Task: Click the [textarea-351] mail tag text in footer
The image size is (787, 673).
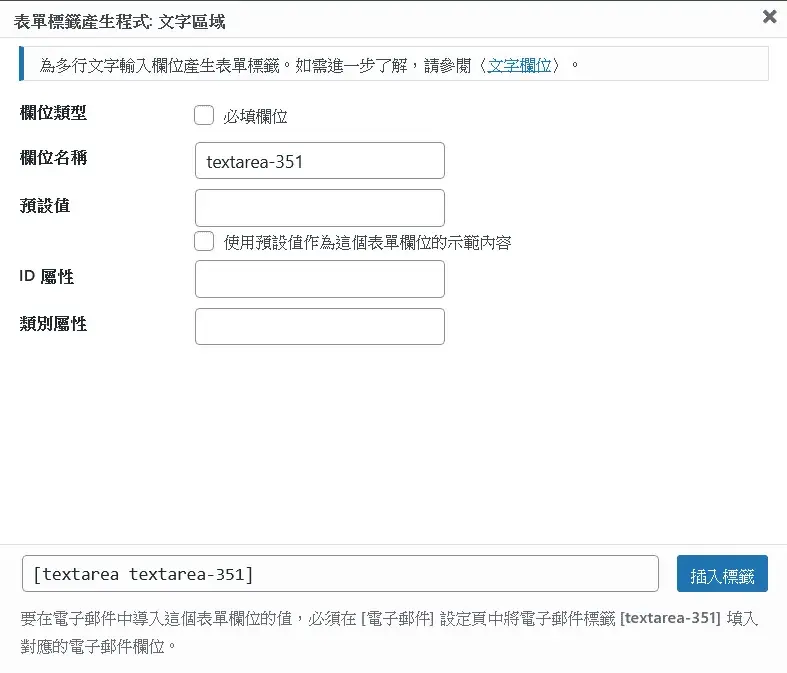Action: click(x=671, y=618)
